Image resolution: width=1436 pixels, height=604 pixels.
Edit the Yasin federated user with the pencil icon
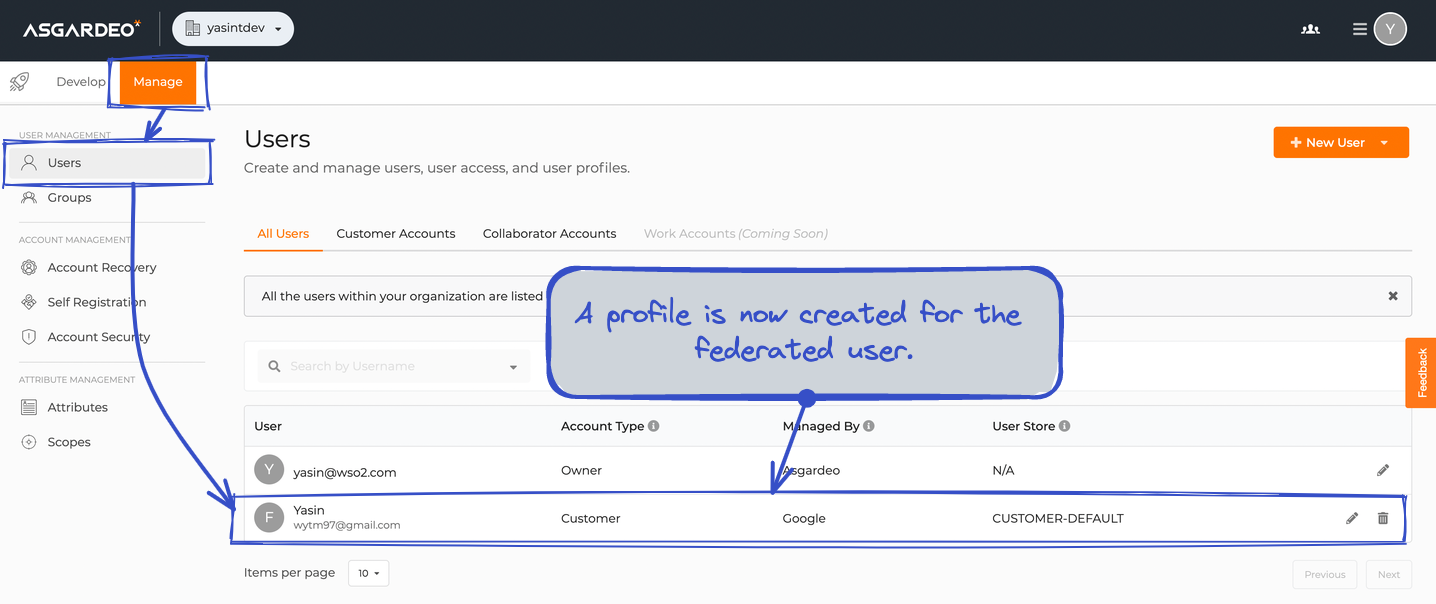(1352, 518)
